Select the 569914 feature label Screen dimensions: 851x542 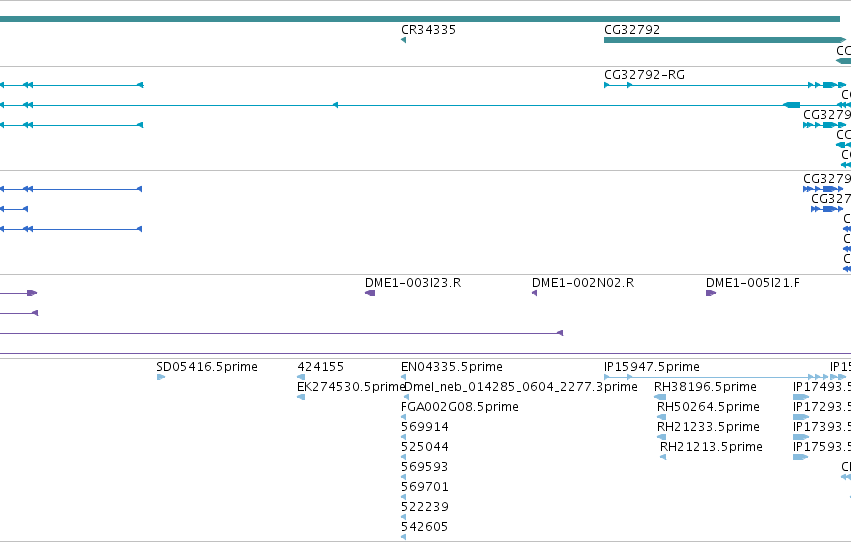[424, 427]
